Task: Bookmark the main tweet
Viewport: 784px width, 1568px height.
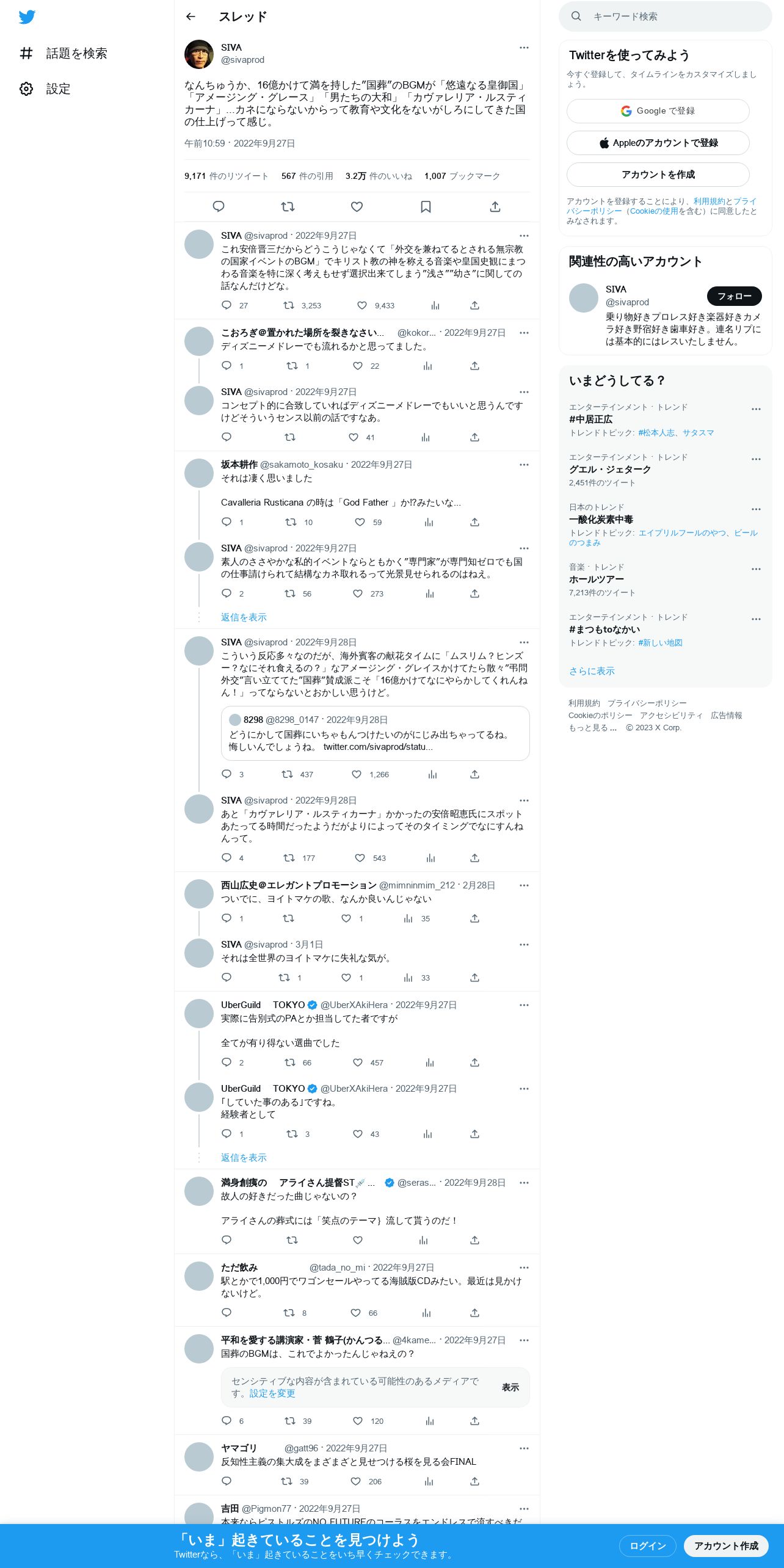Action: pyautogui.click(x=426, y=207)
